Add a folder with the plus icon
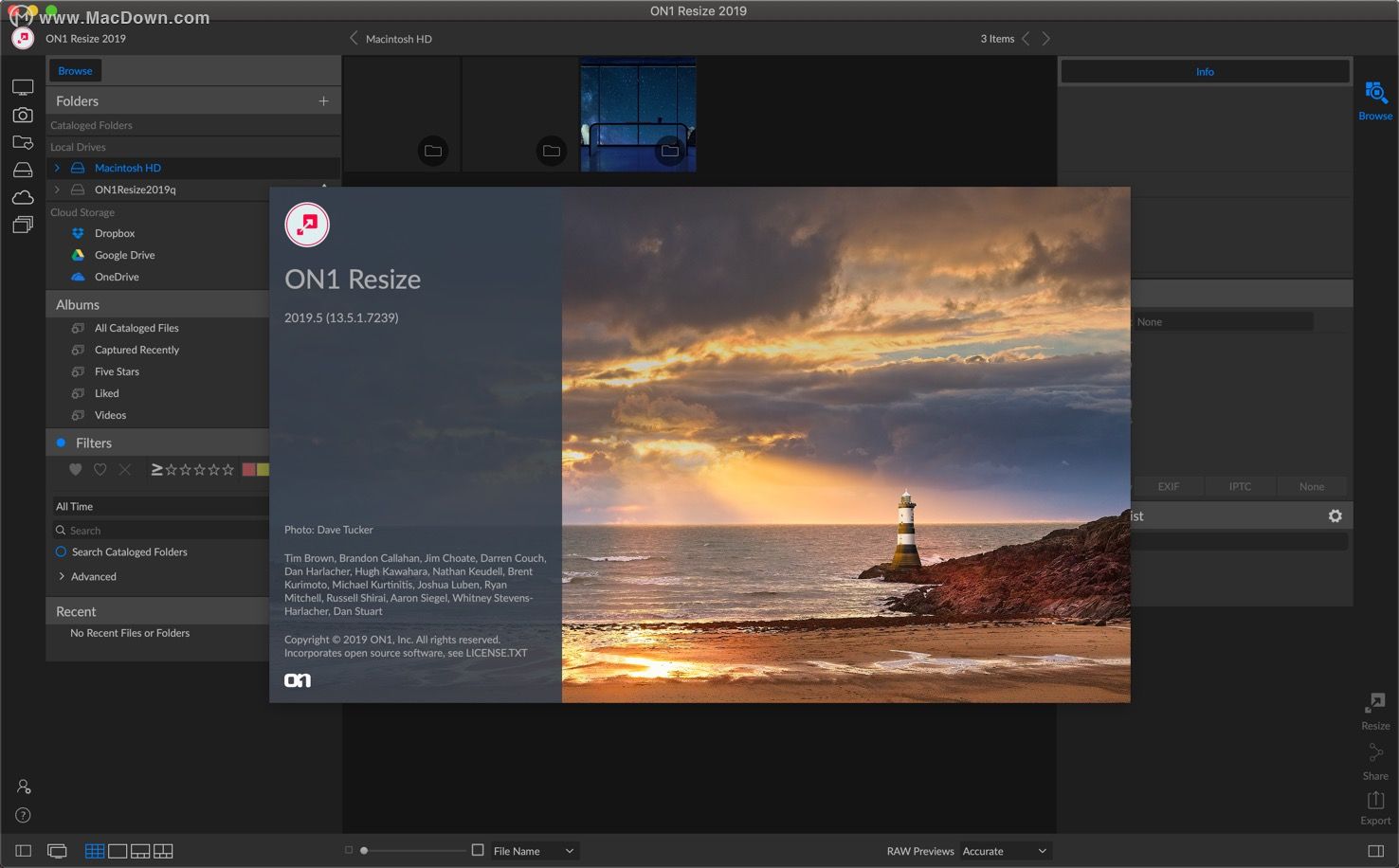This screenshot has height=868, width=1399. pyautogui.click(x=323, y=100)
